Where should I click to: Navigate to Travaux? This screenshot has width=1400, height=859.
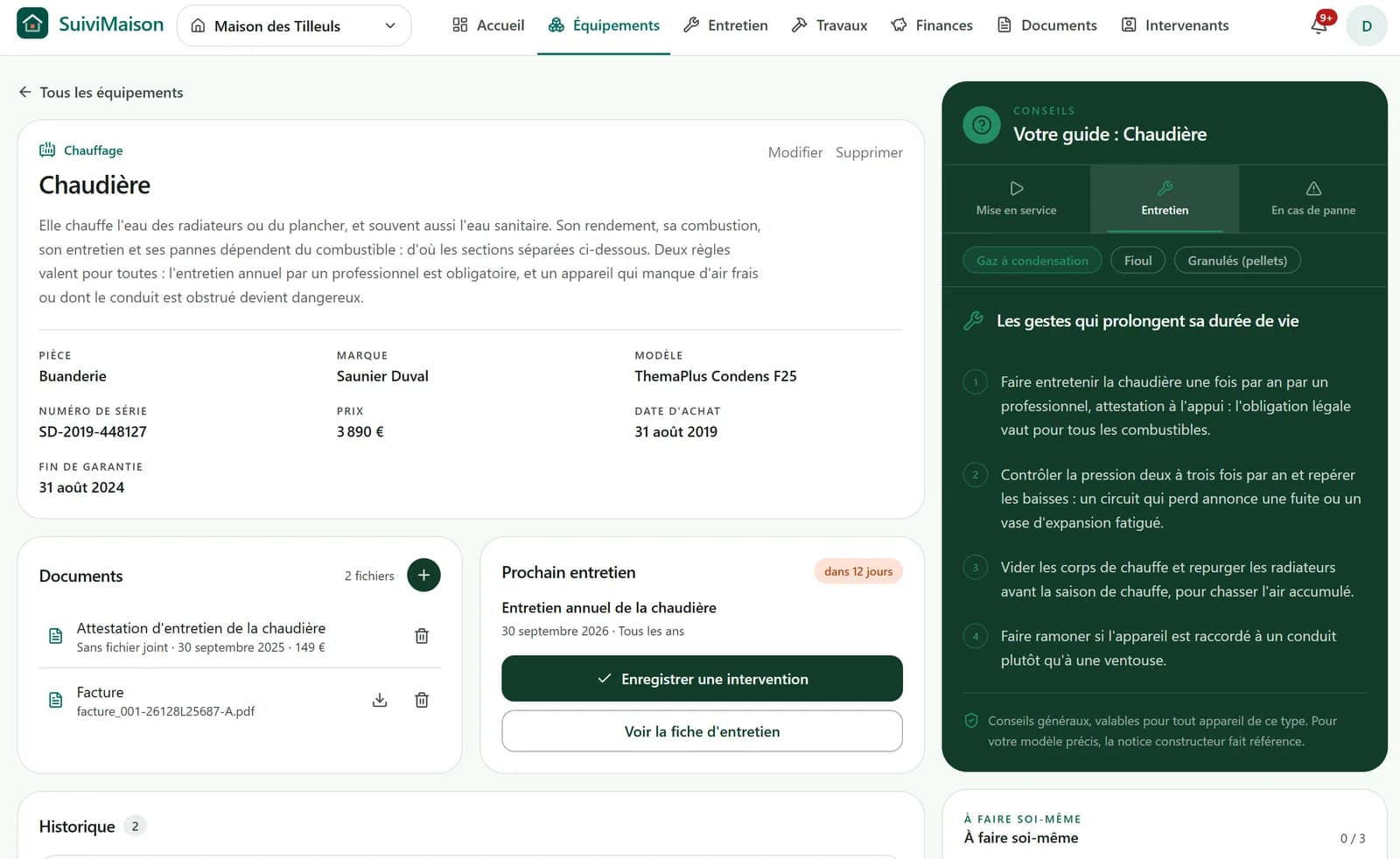(x=829, y=25)
